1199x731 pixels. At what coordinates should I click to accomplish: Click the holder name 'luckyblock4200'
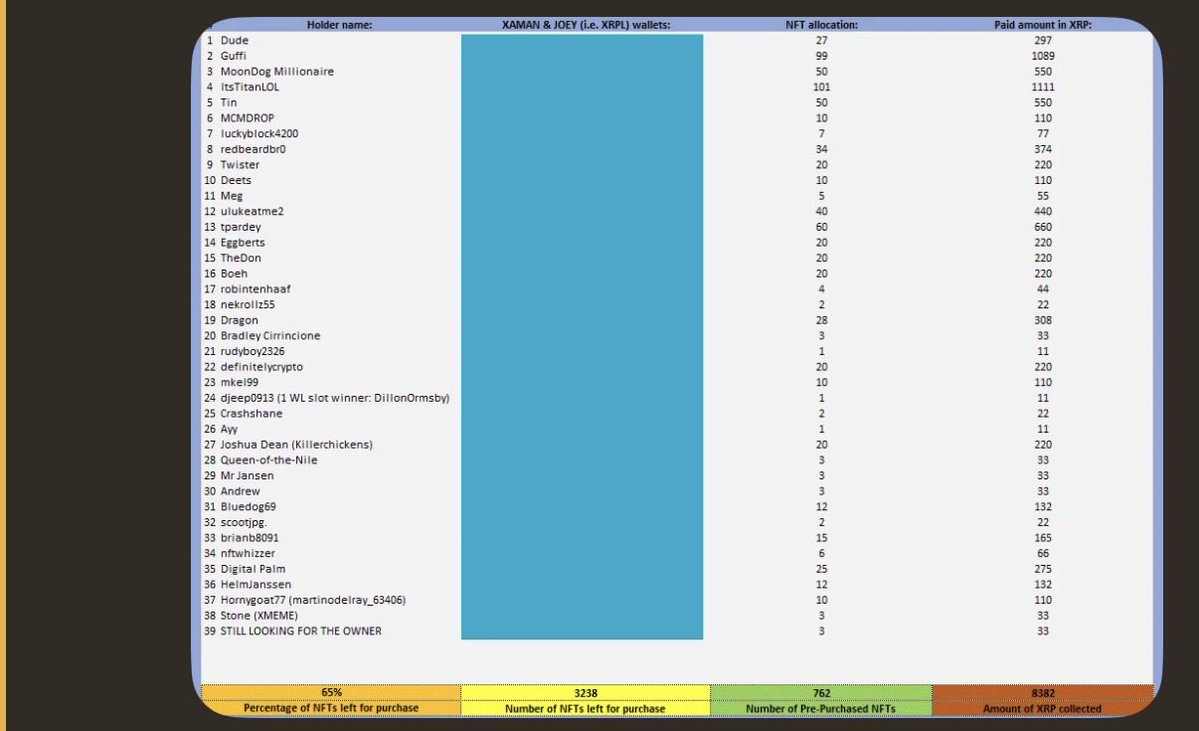[259, 134]
